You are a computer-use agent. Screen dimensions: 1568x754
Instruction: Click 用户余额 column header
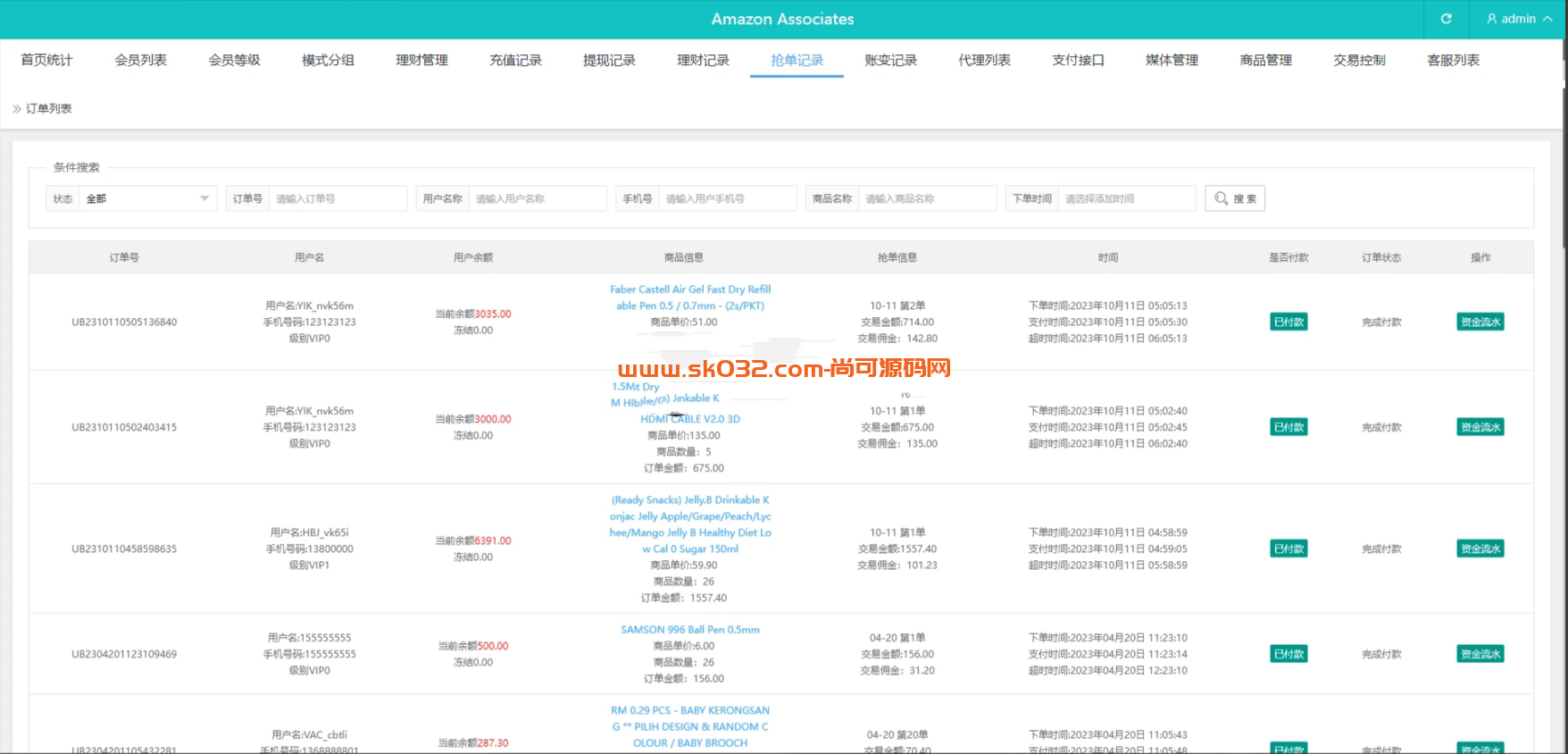[x=473, y=257]
